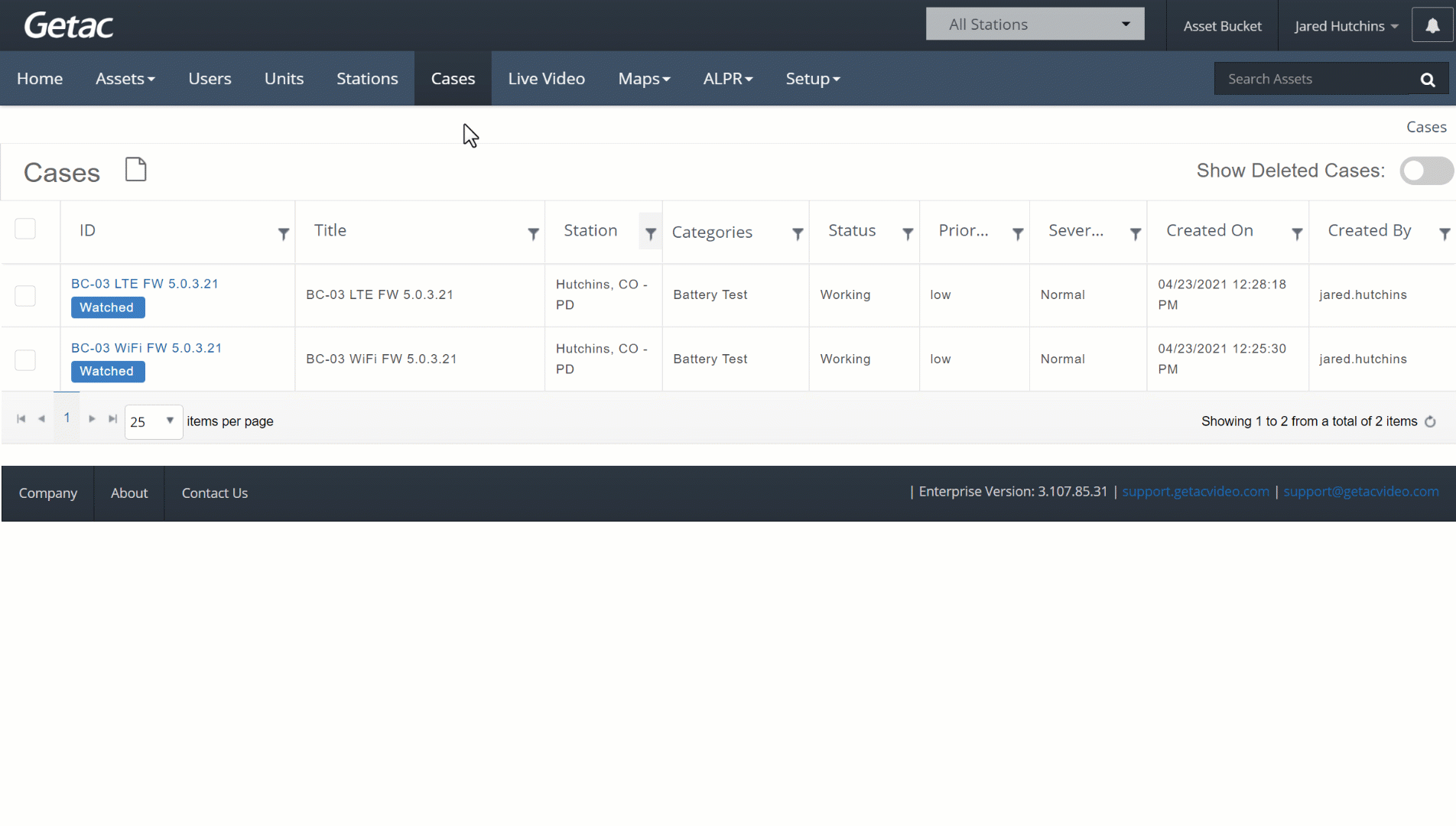Open the All Stations dropdown
The image size is (1456, 826).
tap(1035, 24)
